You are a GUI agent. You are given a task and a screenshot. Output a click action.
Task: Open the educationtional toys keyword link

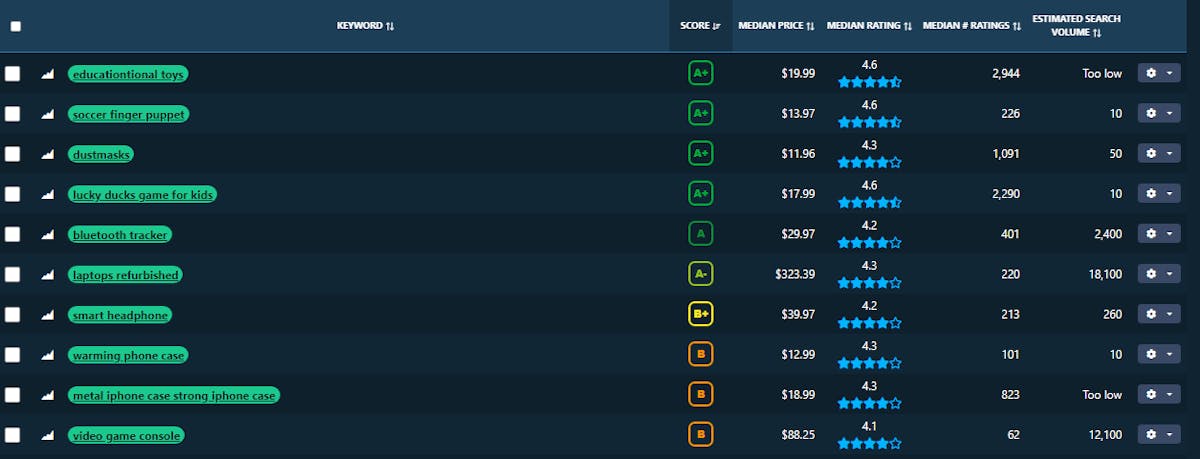pyautogui.click(x=128, y=74)
